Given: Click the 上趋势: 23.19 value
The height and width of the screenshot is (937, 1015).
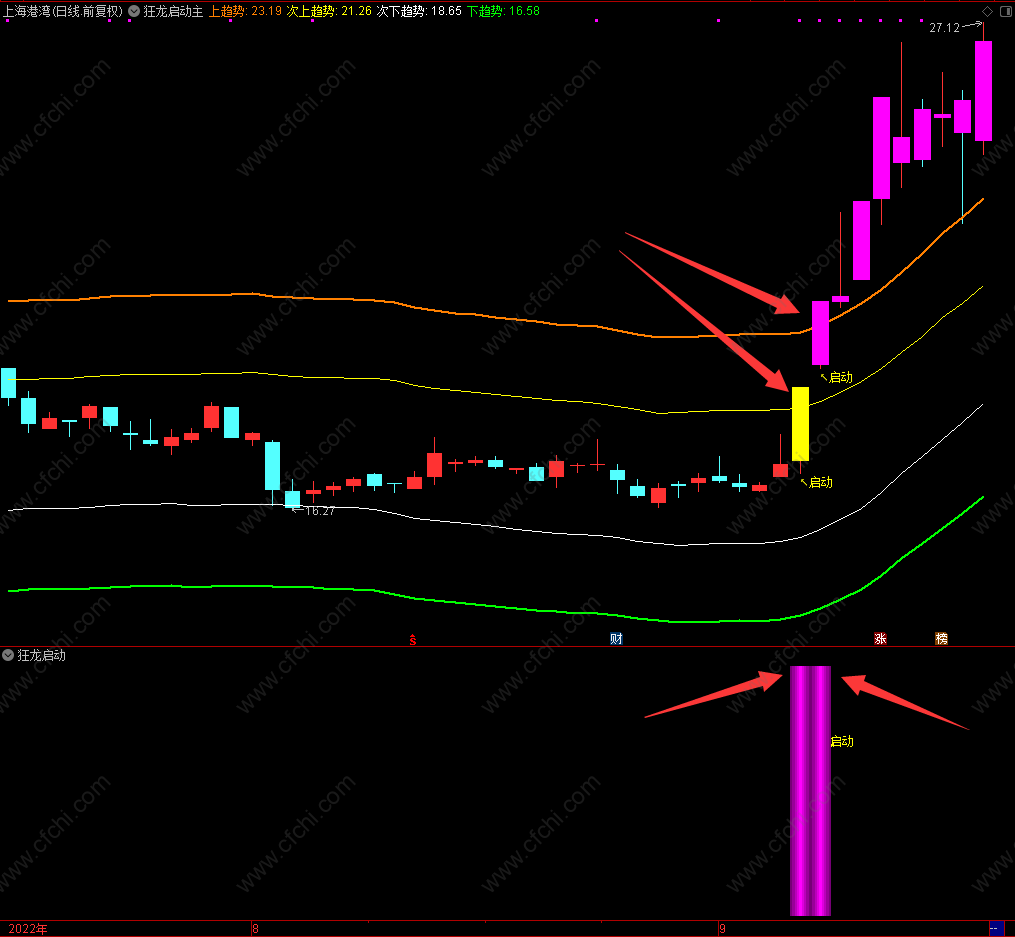Looking at the screenshot, I should [245, 11].
